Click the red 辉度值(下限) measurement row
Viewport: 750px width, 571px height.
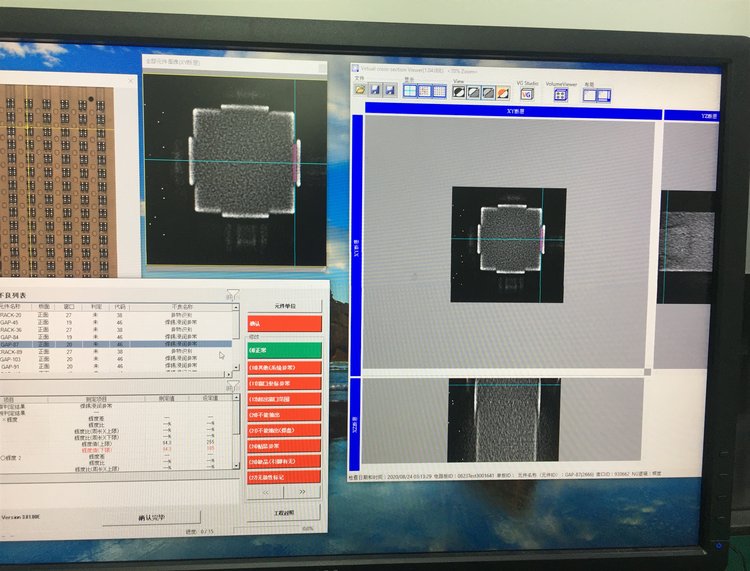pyautogui.click(x=116, y=450)
